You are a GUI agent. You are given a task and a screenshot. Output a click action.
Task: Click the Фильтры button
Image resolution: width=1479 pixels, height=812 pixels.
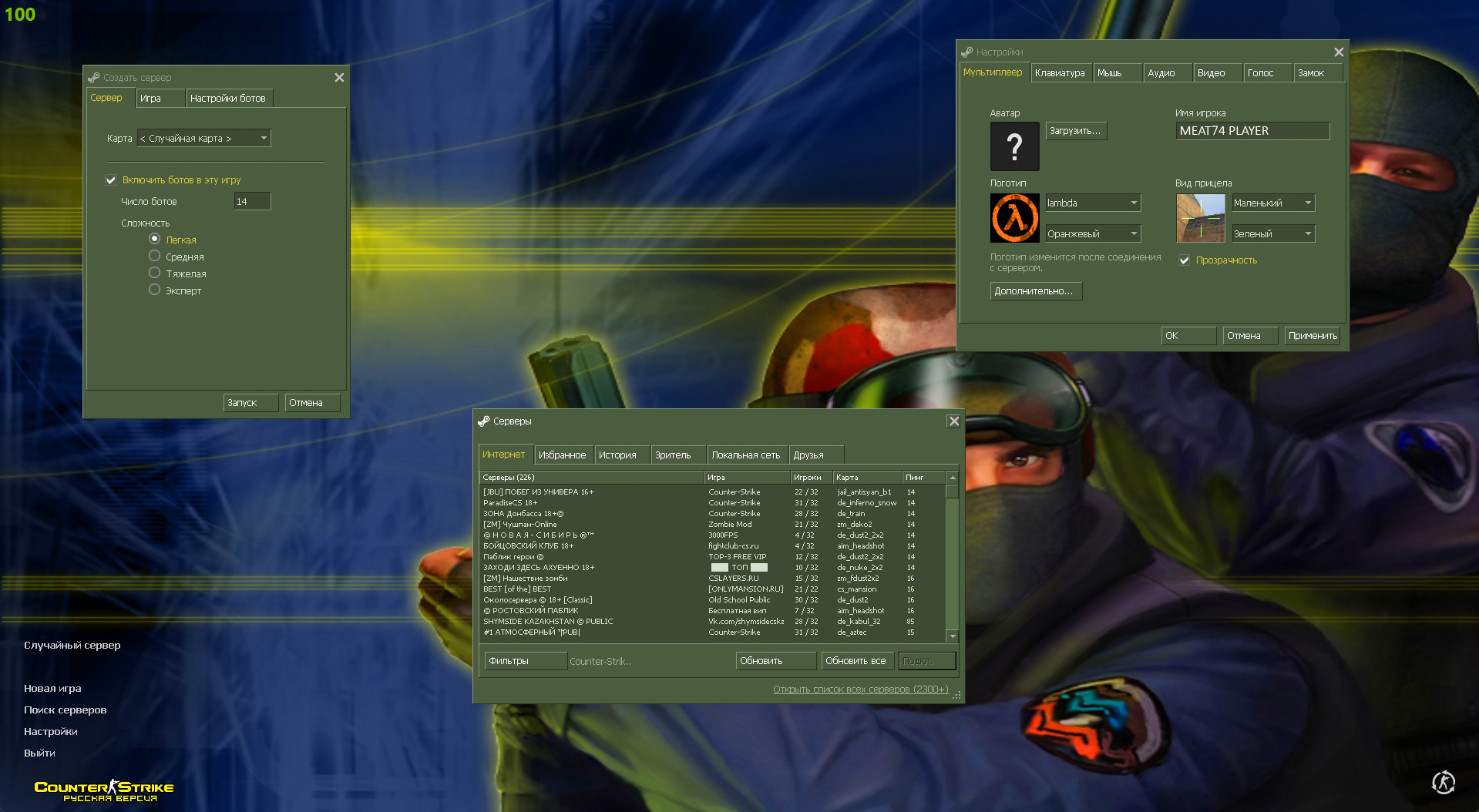[x=526, y=661]
